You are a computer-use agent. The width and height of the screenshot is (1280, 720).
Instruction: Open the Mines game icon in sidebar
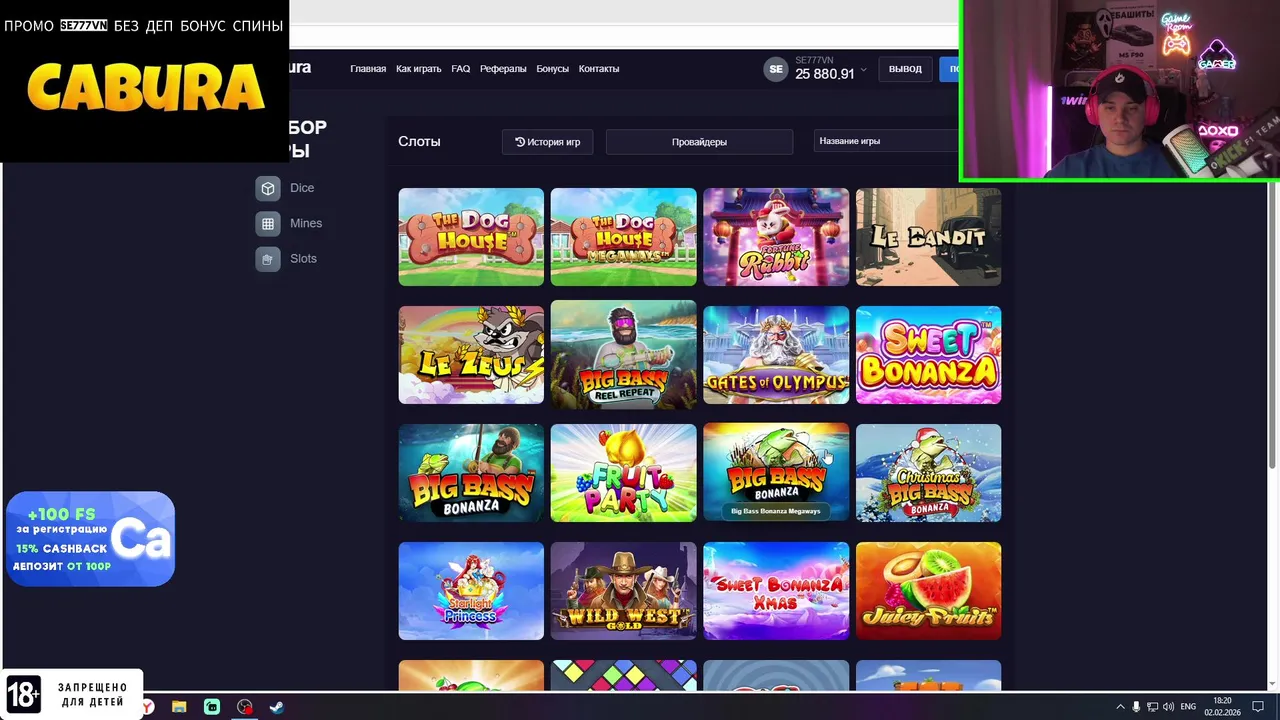click(x=267, y=224)
